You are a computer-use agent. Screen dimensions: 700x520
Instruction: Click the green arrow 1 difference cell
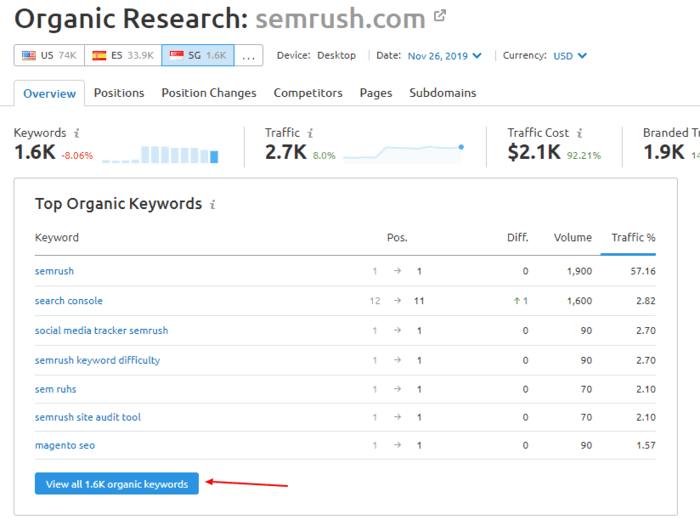(521, 301)
